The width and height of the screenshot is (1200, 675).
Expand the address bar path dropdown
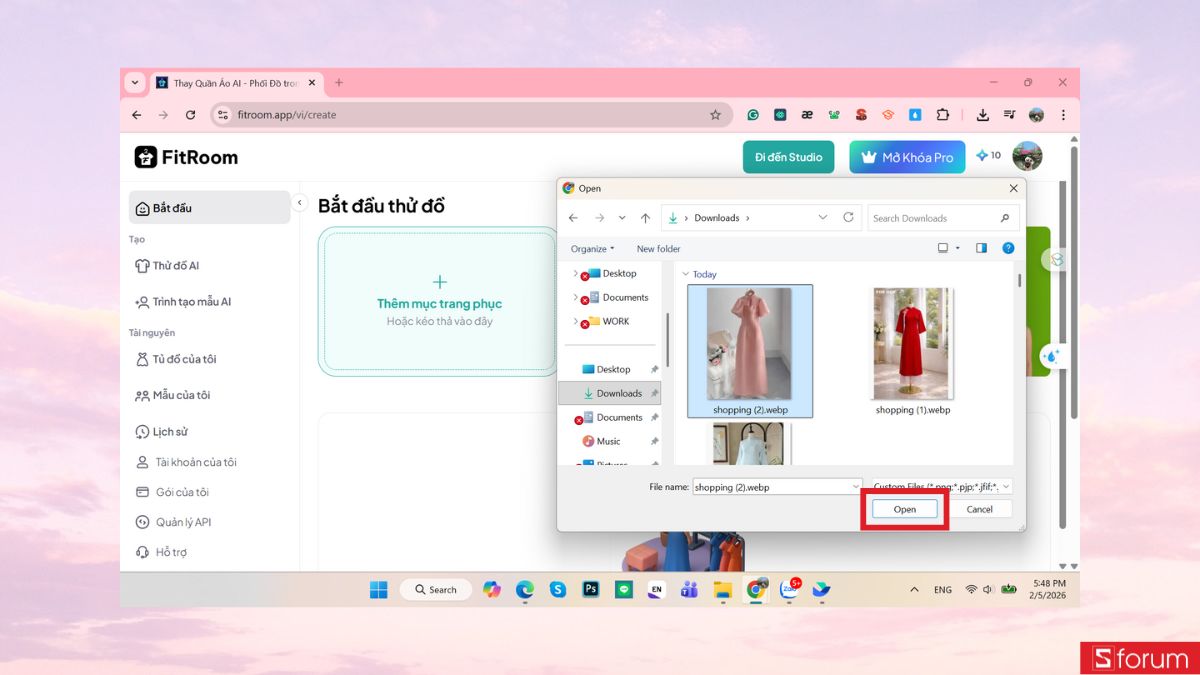(823, 218)
